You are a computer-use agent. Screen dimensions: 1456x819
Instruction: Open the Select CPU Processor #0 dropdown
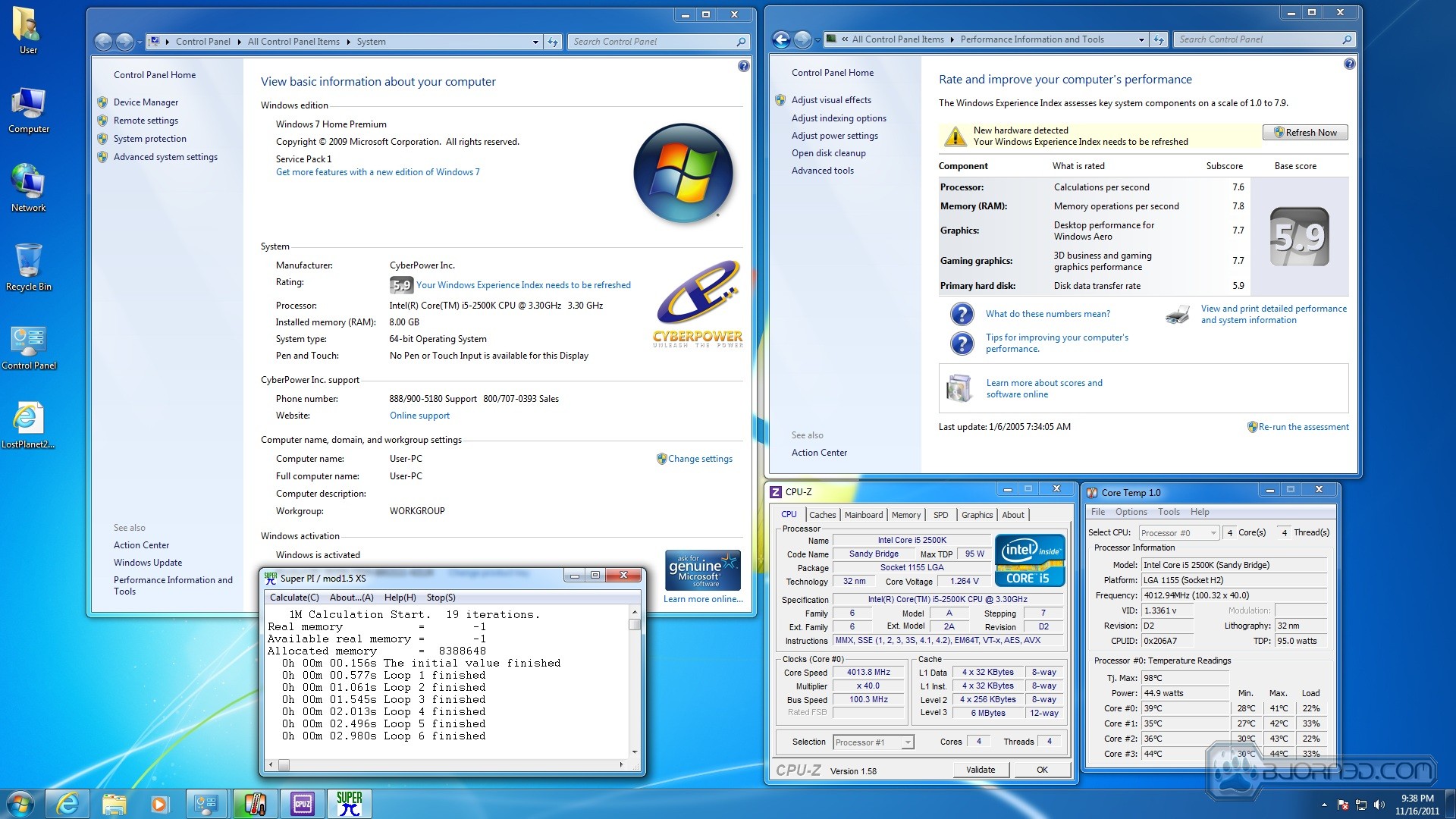point(1178,532)
